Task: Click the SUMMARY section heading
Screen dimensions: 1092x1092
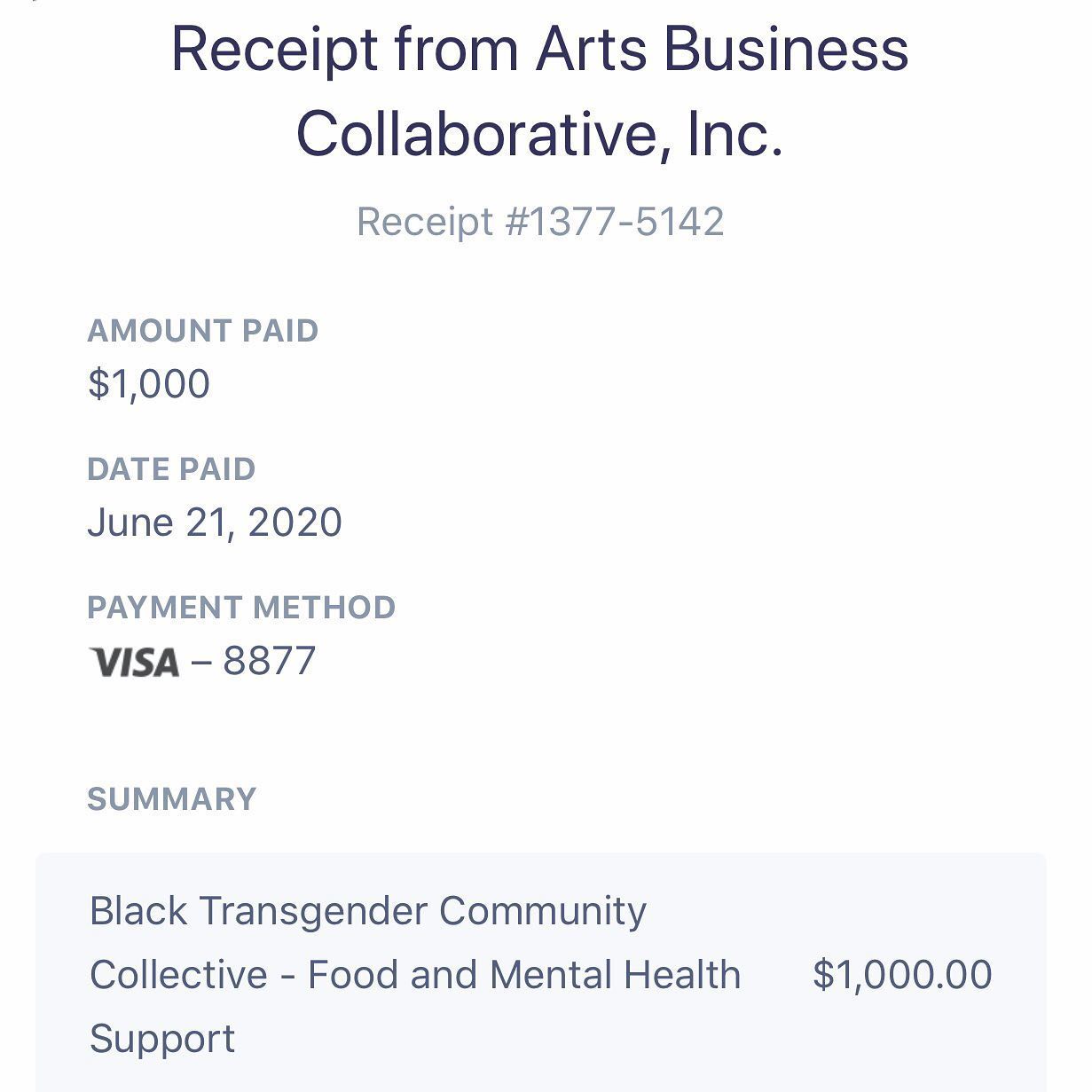Action: pos(172,799)
